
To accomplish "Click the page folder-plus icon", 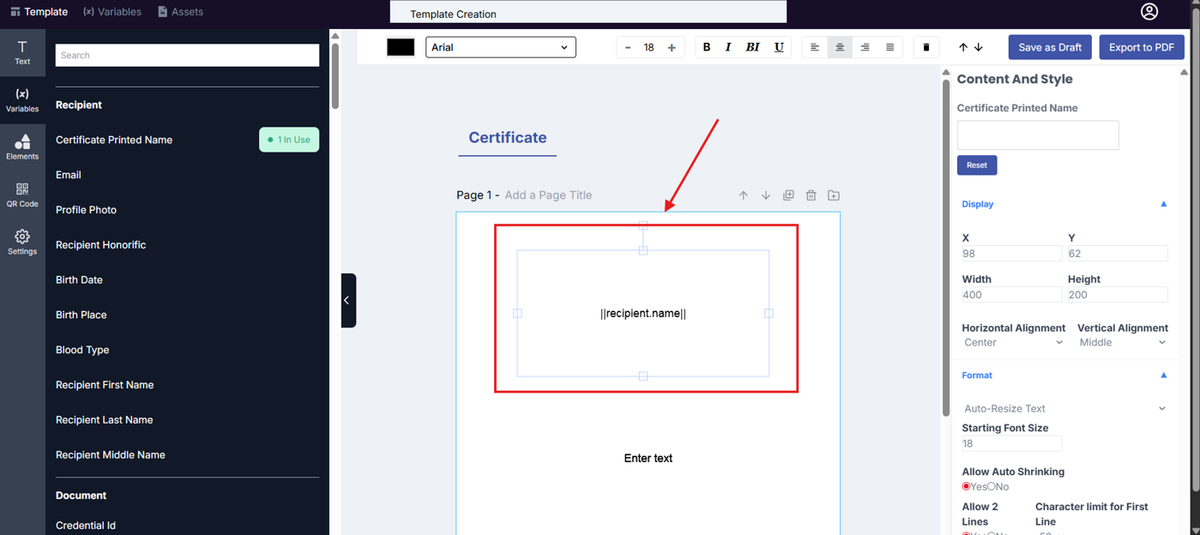I will pos(834,195).
